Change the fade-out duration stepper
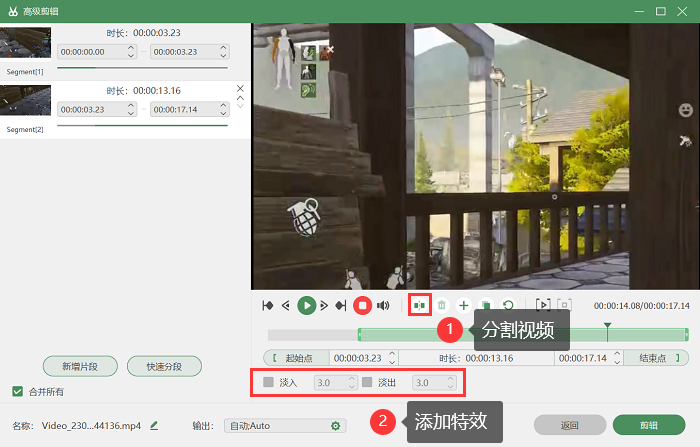 pyautogui.click(x=450, y=383)
